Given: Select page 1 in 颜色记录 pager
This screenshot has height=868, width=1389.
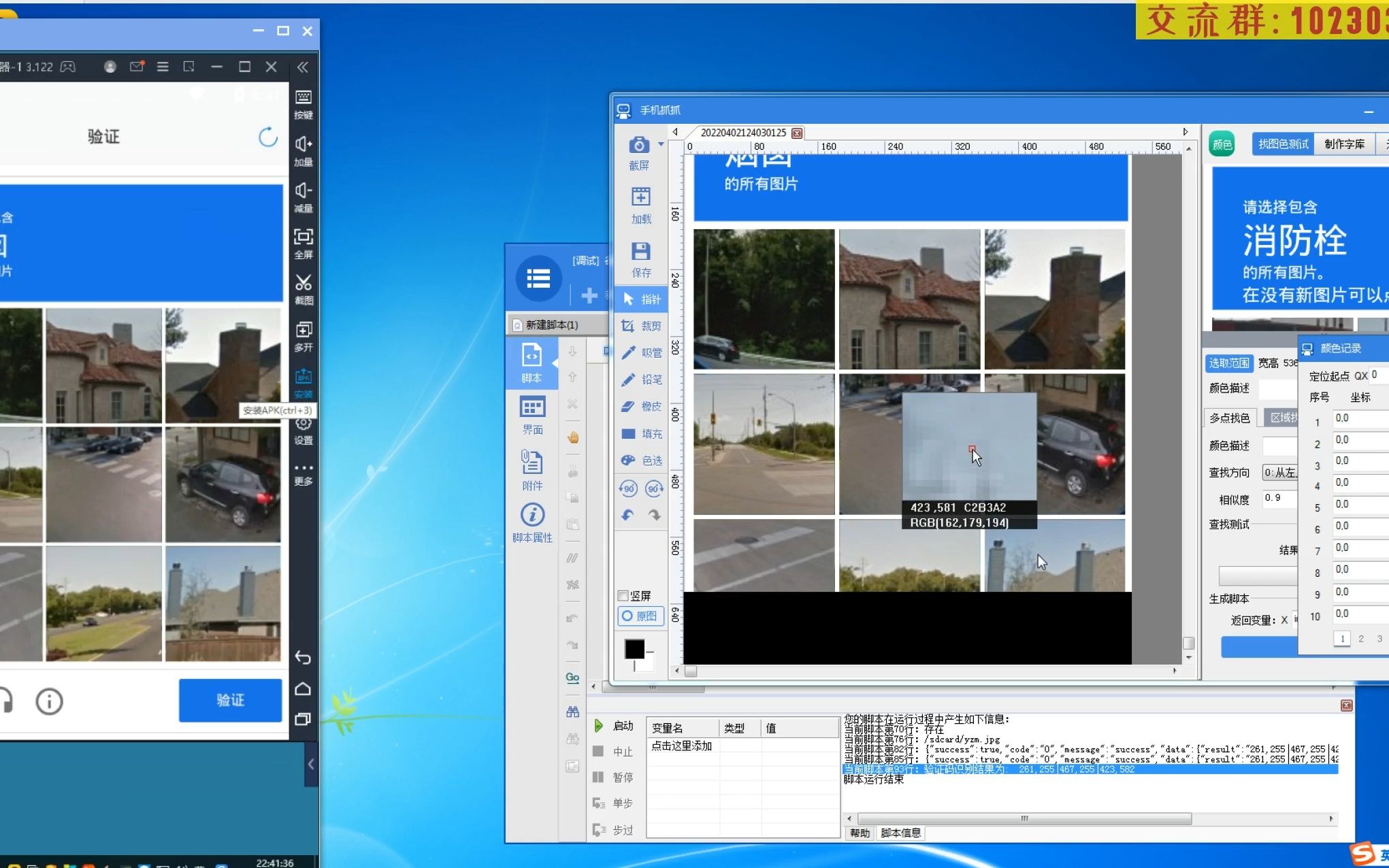Looking at the screenshot, I should coord(1342,639).
